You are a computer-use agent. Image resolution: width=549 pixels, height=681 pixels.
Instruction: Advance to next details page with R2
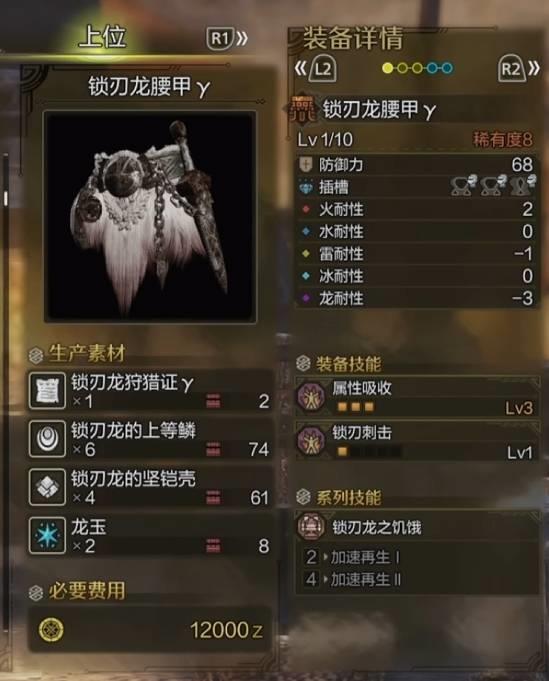tap(518, 69)
